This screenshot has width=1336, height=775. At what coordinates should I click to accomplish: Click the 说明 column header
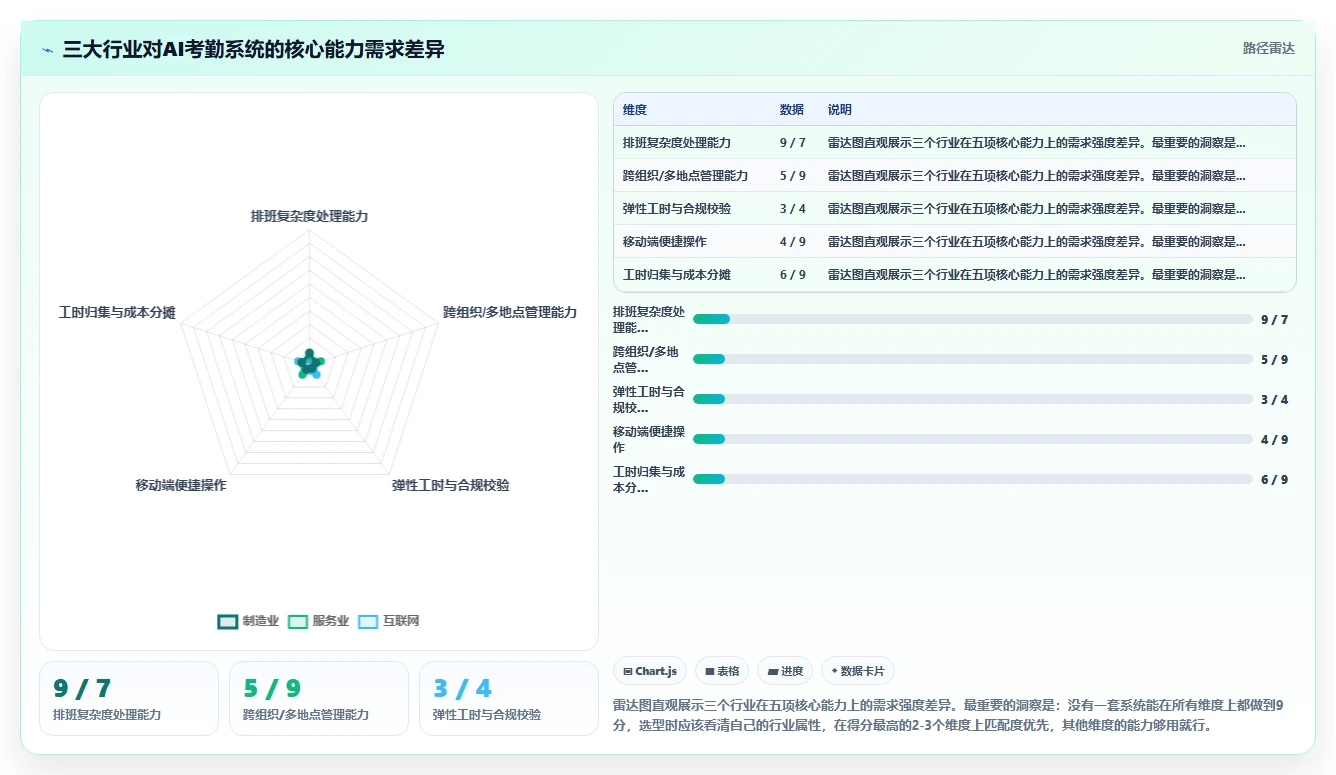[x=840, y=110]
